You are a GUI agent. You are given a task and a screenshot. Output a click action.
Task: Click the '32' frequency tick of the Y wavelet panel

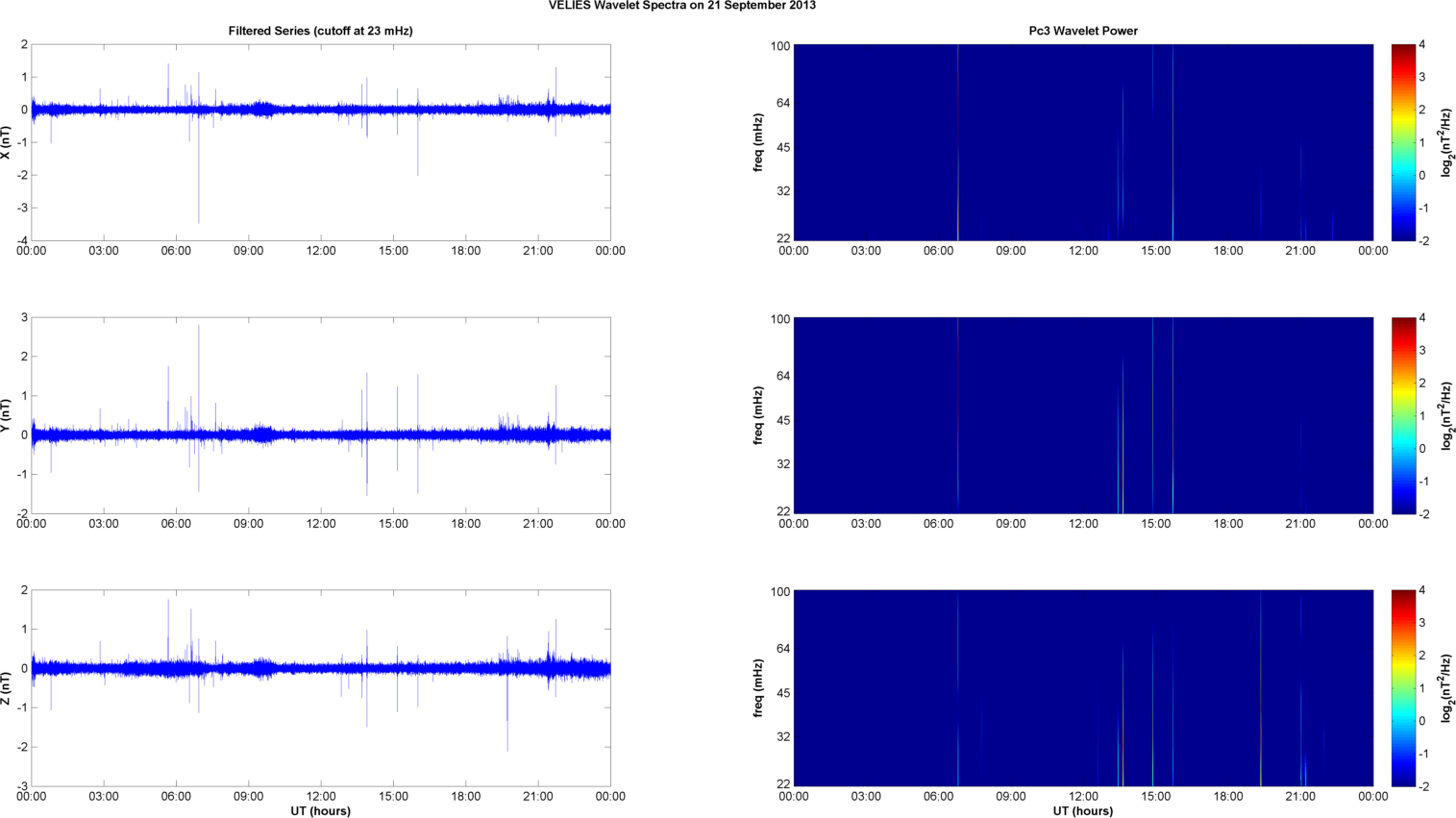783,464
